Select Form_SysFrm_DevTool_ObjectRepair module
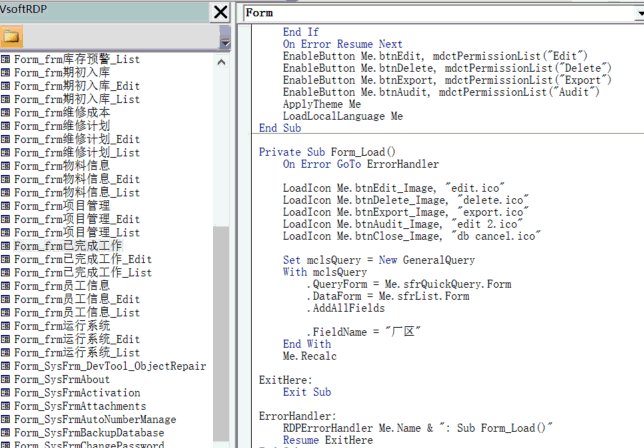The image size is (644, 448). point(110,366)
